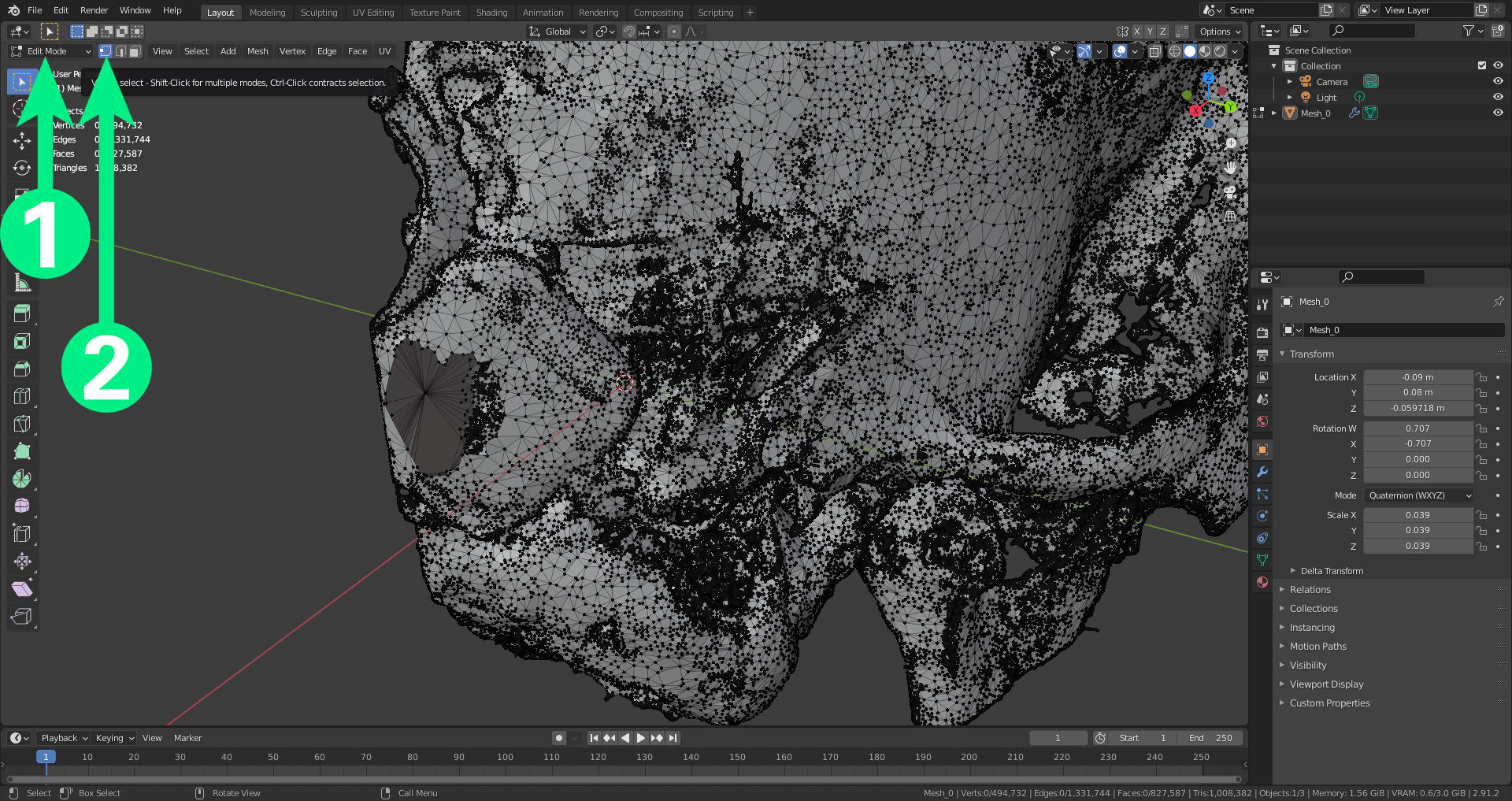The width and height of the screenshot is (1512, 801).
Task: Uncheck the Collection exclude checkbox
Action: pos(1482,66)
